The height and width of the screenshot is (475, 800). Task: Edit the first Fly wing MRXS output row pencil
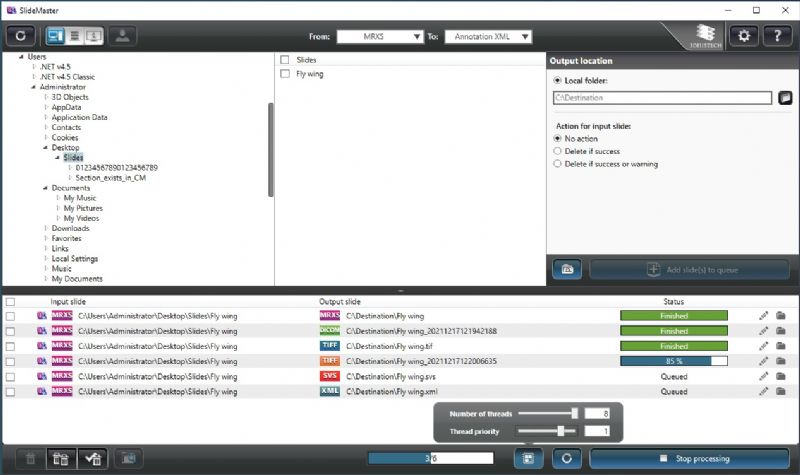pyautogui.click(x=763, y=316)
